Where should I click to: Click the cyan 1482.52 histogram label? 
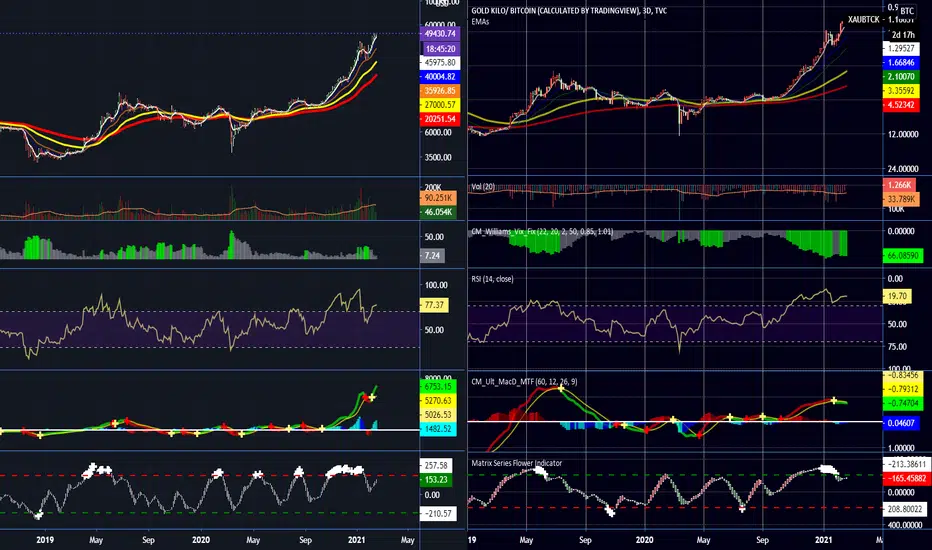pos(439,429)
